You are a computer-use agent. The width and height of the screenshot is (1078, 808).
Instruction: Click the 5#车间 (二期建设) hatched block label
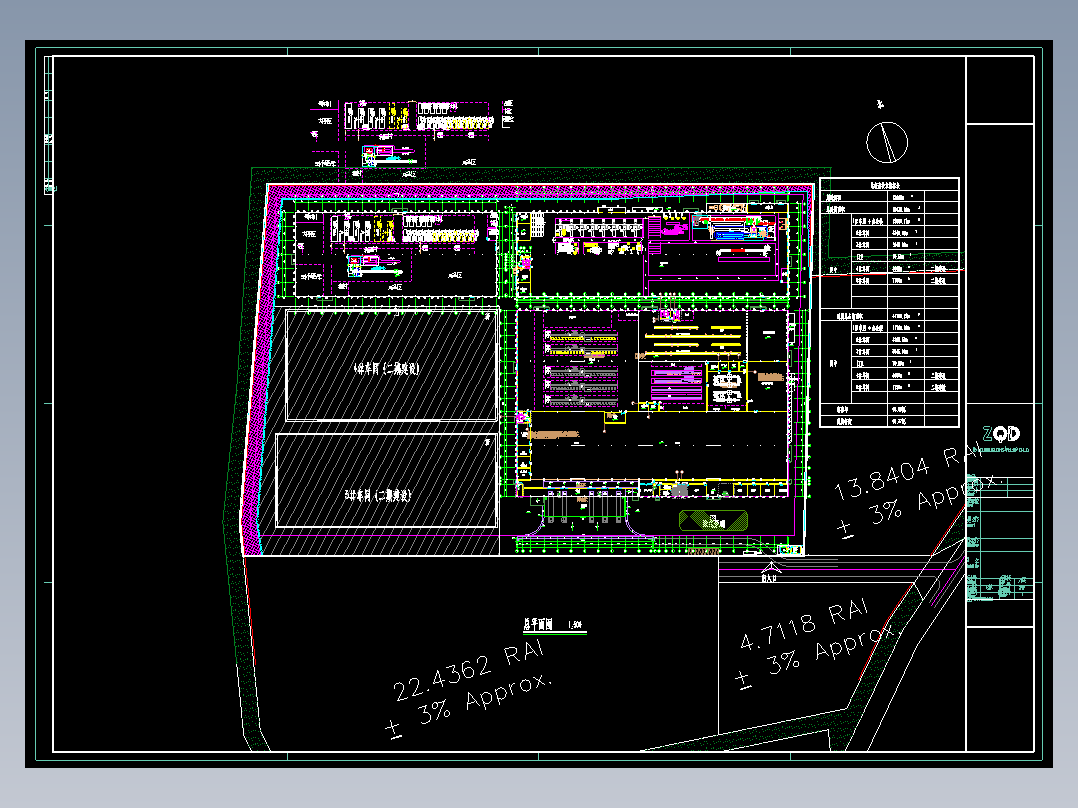tap(377, 495)
